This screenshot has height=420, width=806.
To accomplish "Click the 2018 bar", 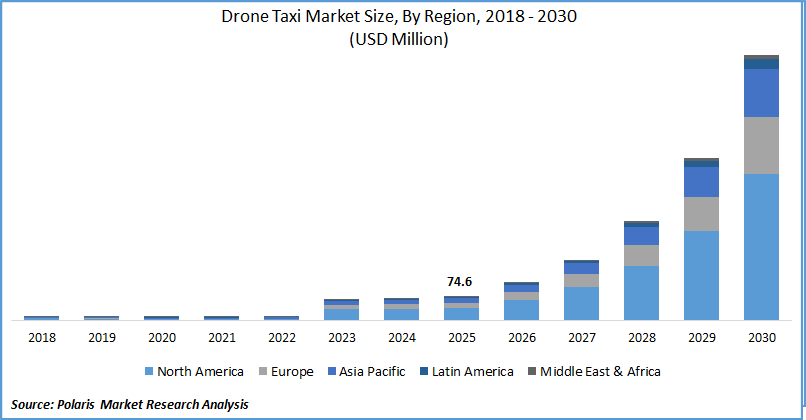I will (x=42, y=318).
